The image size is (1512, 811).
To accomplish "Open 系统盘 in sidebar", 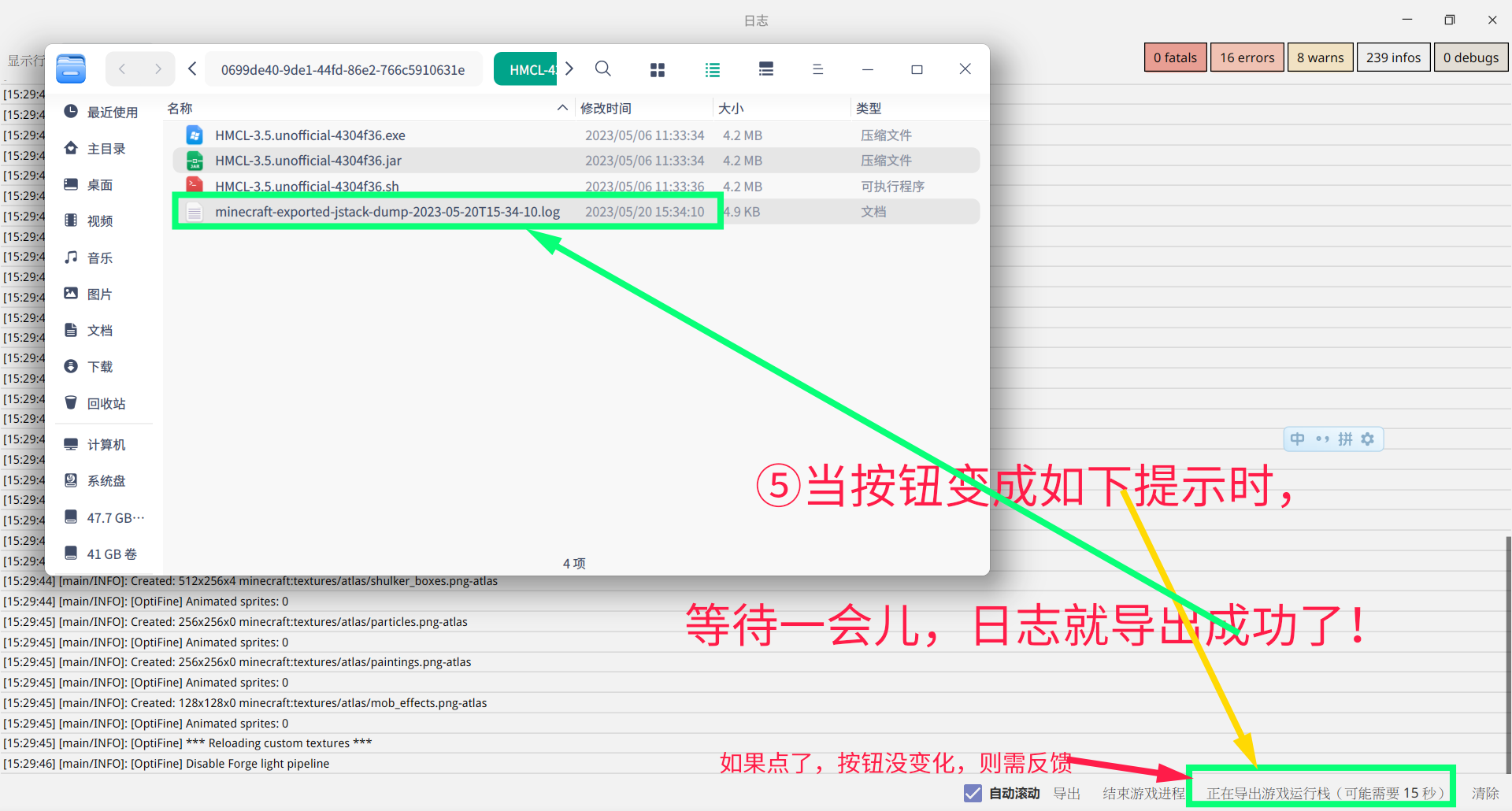I will point(103,480).
